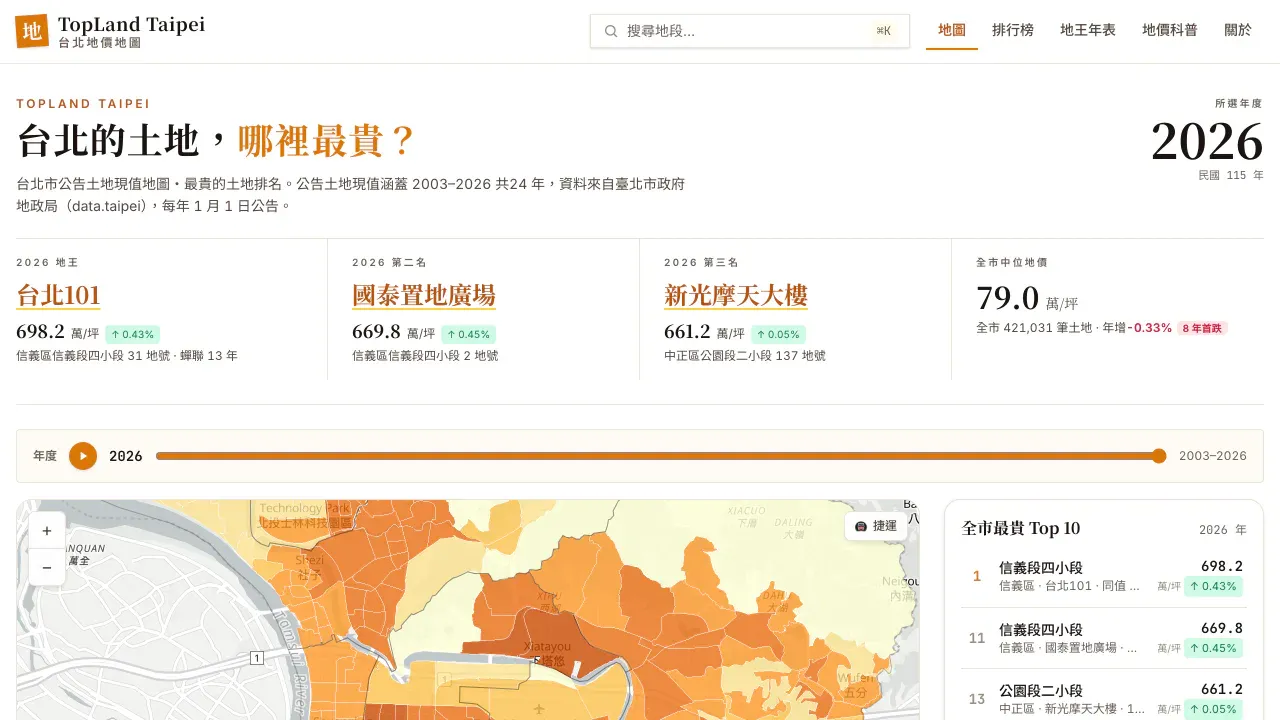Zoom in on the map

pos(47,532)
